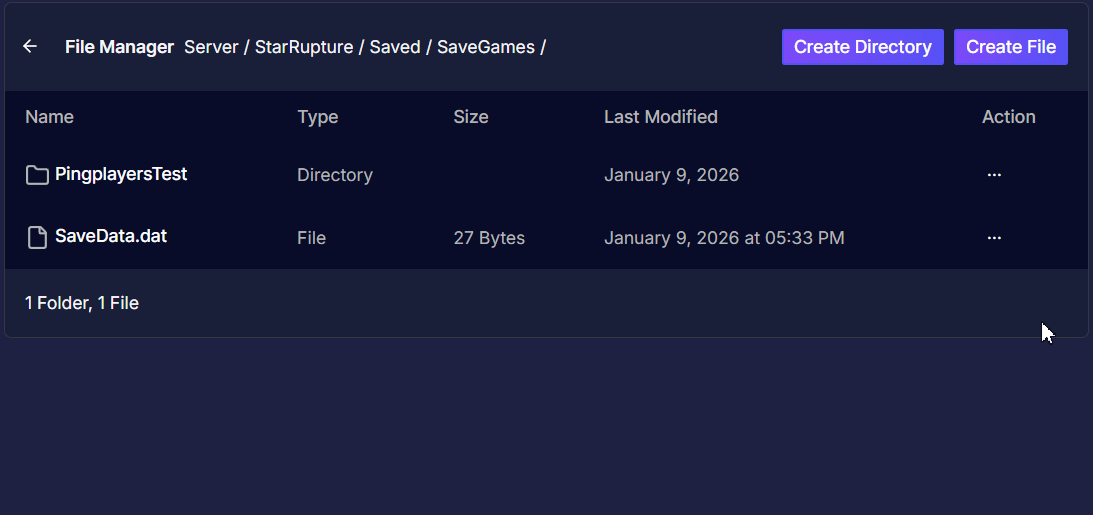Open action menu for PingplayersTest directory
Image resolution: width=1093 pixels, height=515 pixels.
(x=994, y=175)
